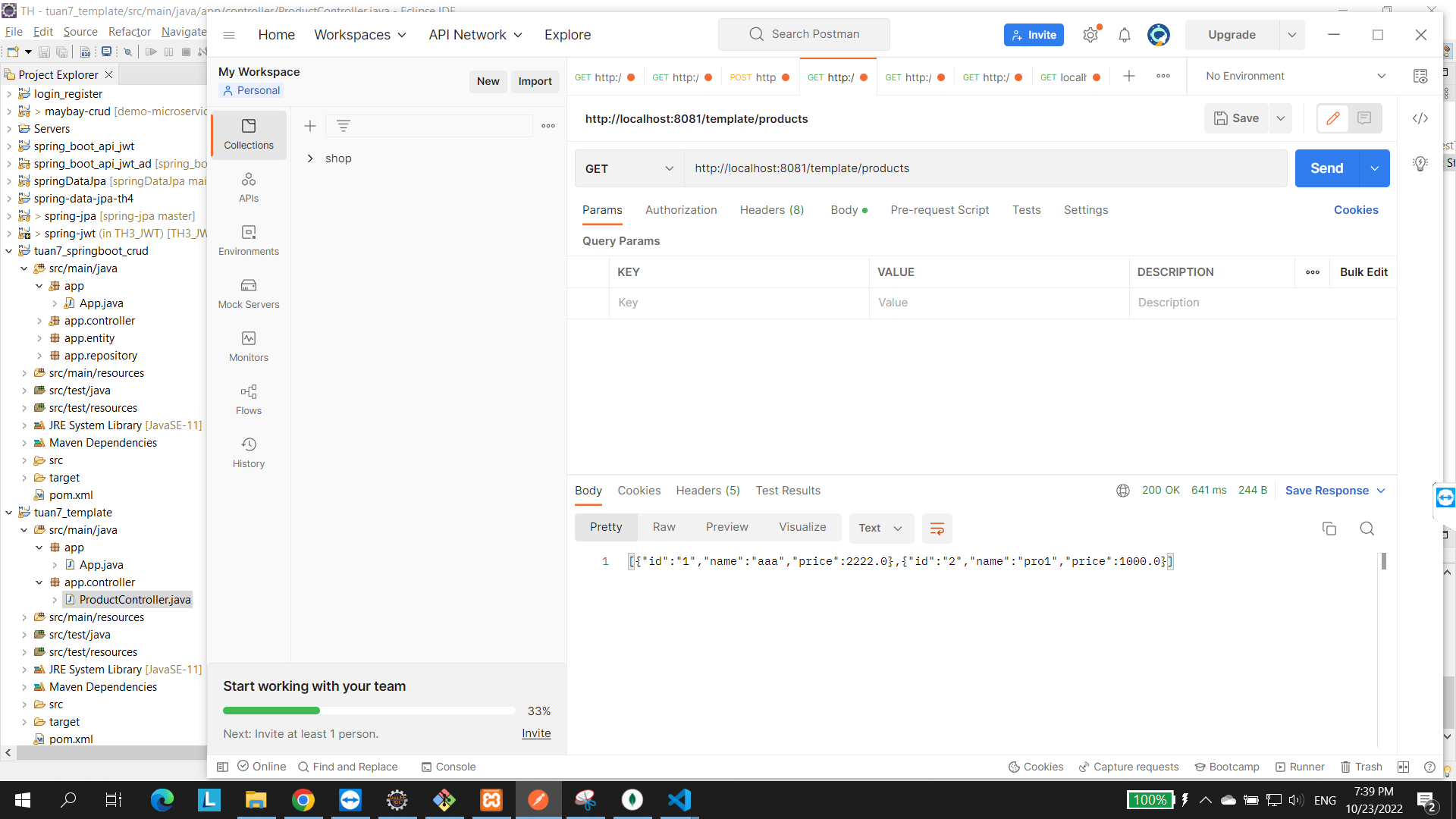Copy the response body to clipboard

[1329, 529]
